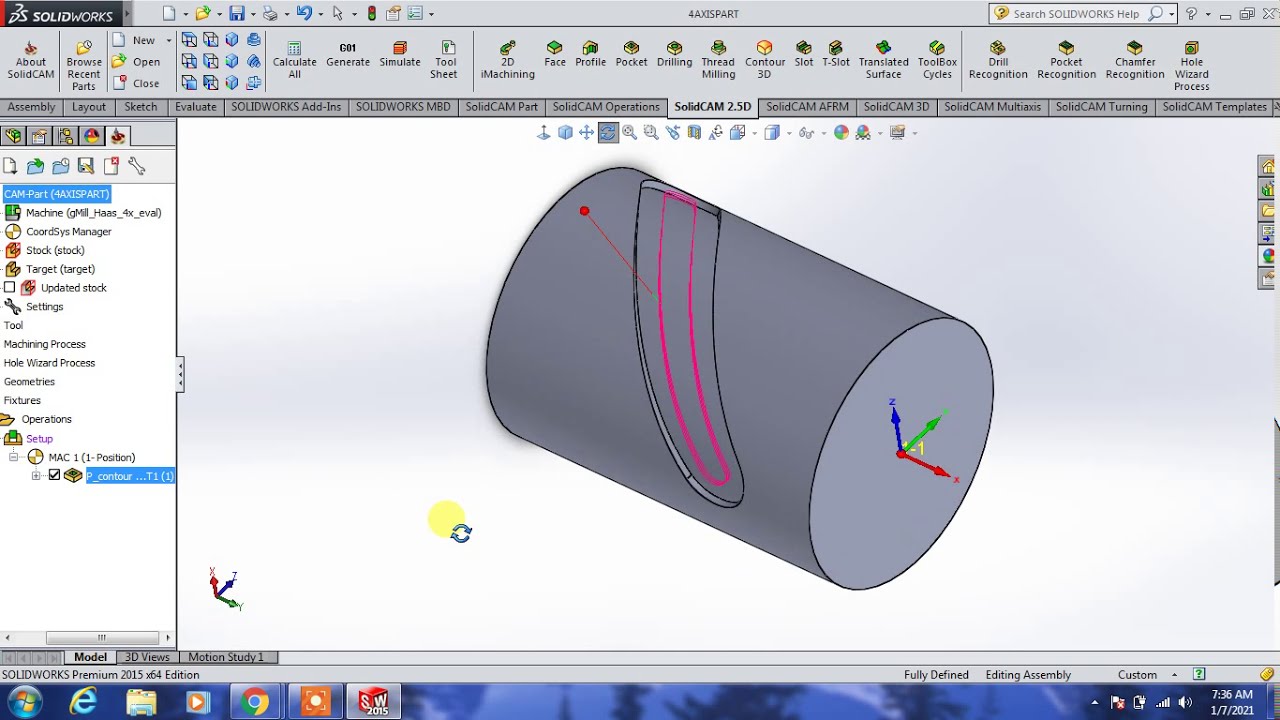Add a Thread Milling operation

click(x=718, y=61)
